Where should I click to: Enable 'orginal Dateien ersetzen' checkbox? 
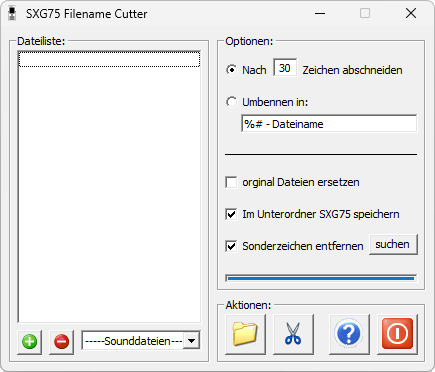[231, 182]
